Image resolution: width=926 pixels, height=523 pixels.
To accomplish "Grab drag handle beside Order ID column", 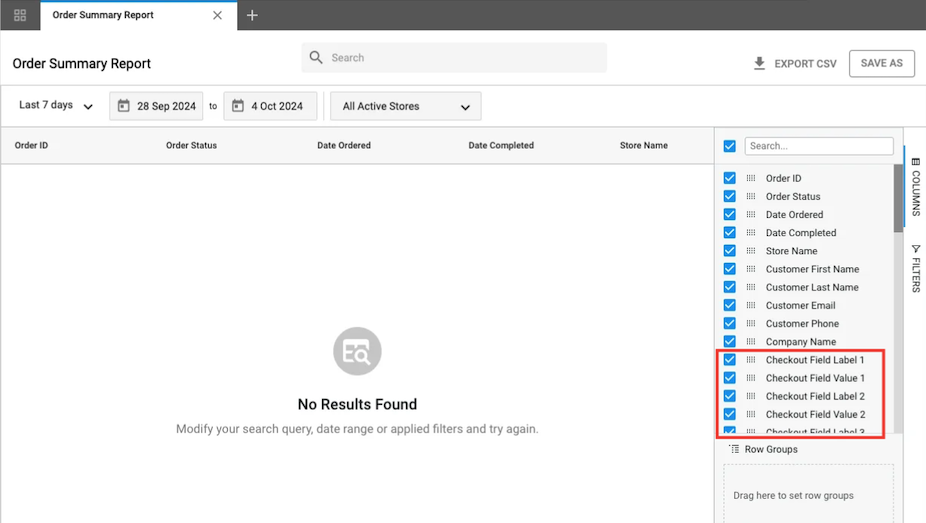I will tap(751, 179).
